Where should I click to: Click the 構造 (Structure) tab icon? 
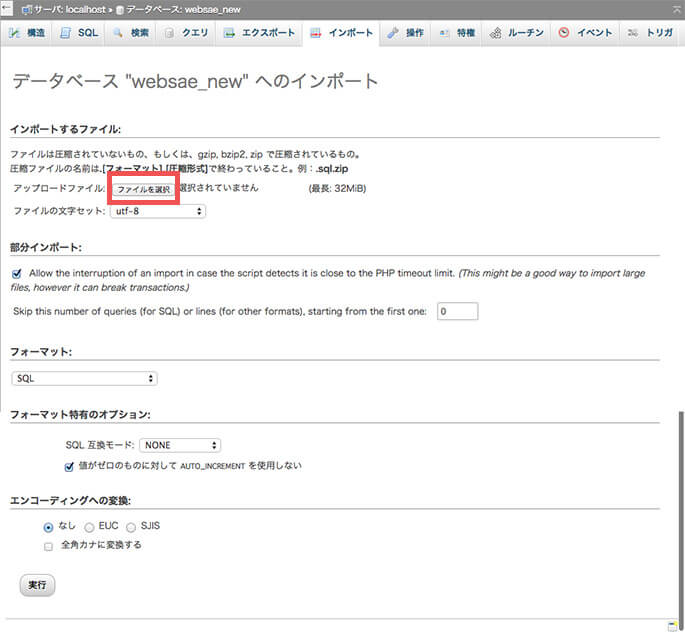(x=15, y=33)
